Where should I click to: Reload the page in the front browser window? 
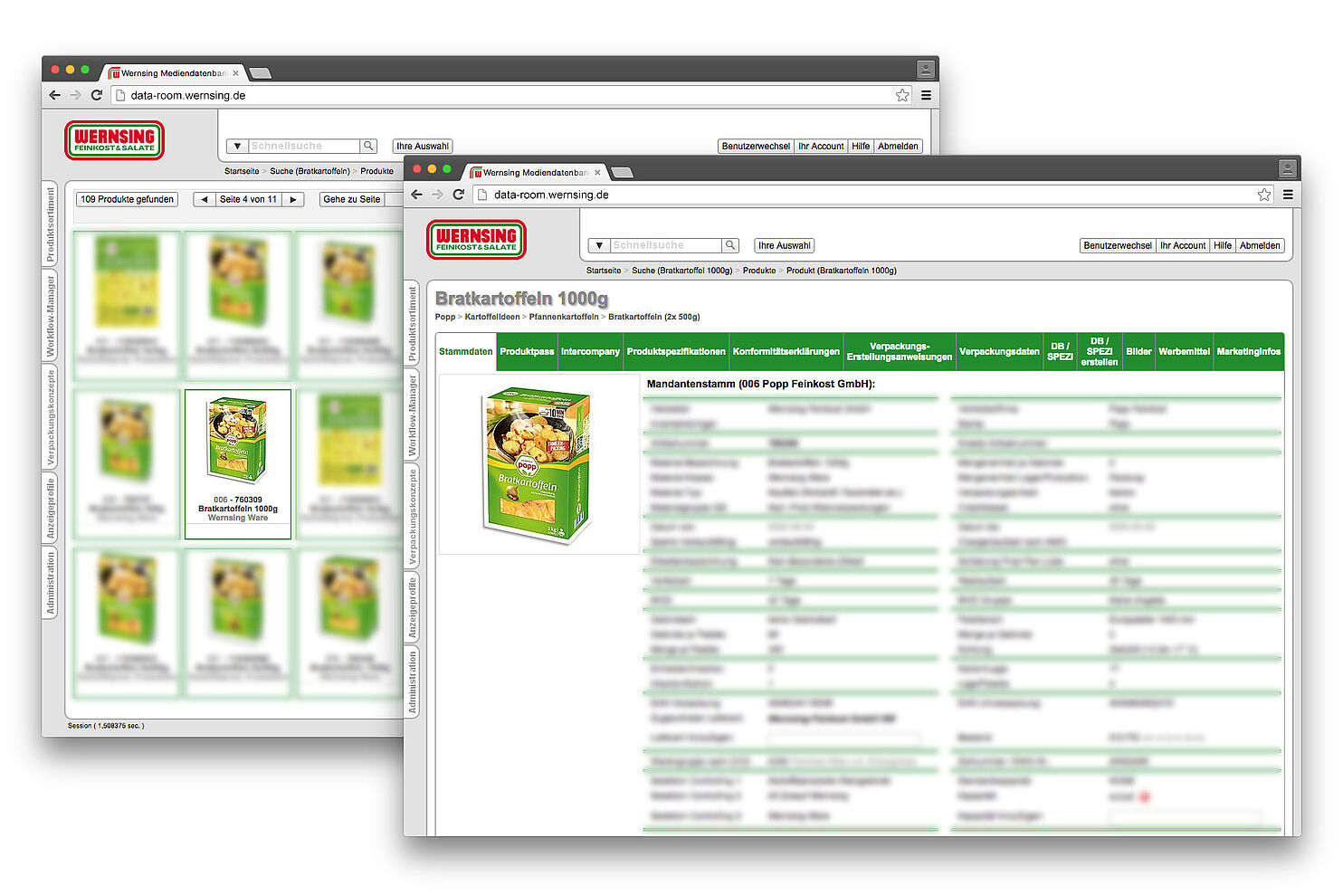pyautogui.click(x=459, y=195)
